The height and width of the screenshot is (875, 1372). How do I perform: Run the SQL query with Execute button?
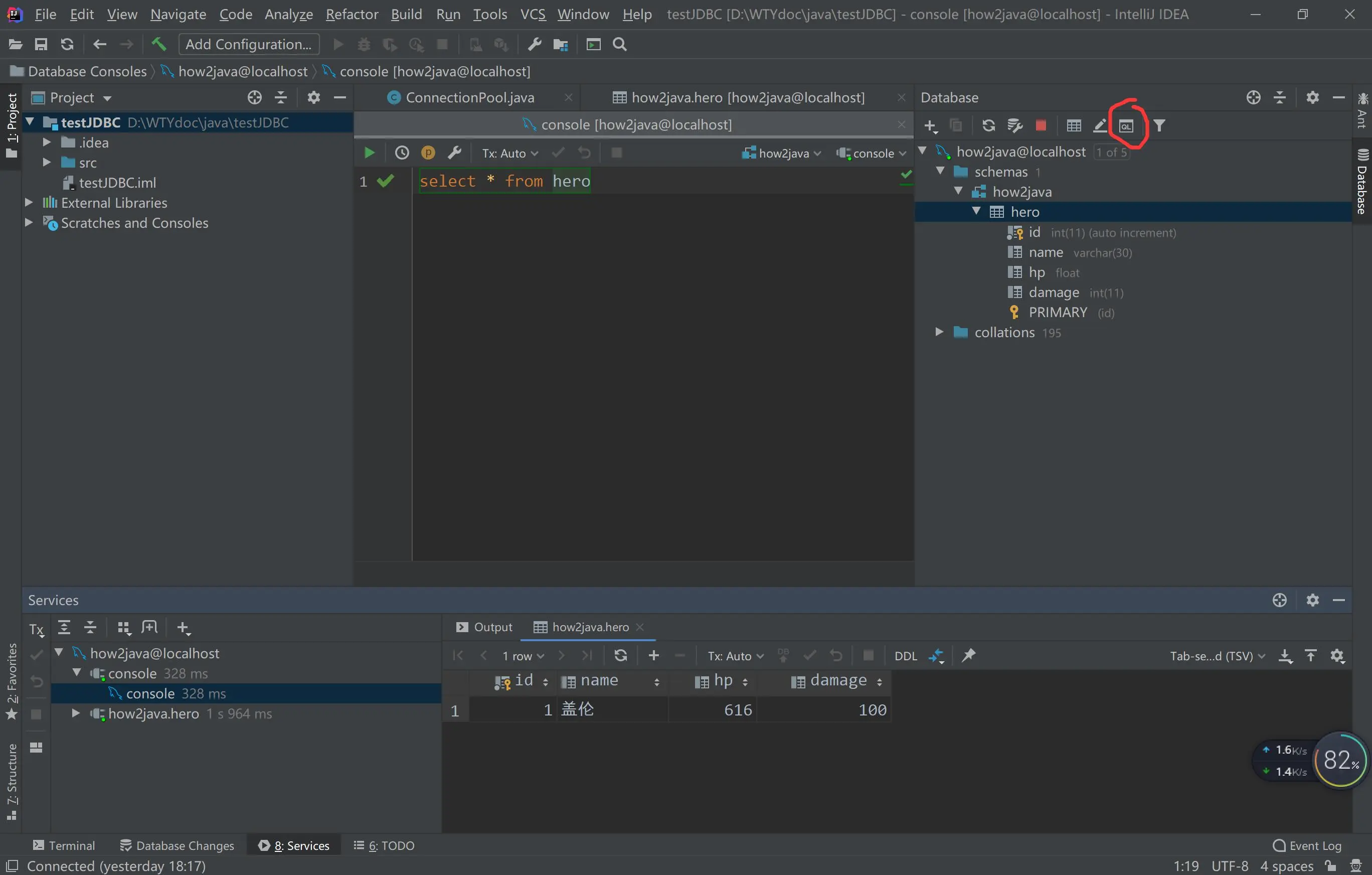tap(369, 153)
